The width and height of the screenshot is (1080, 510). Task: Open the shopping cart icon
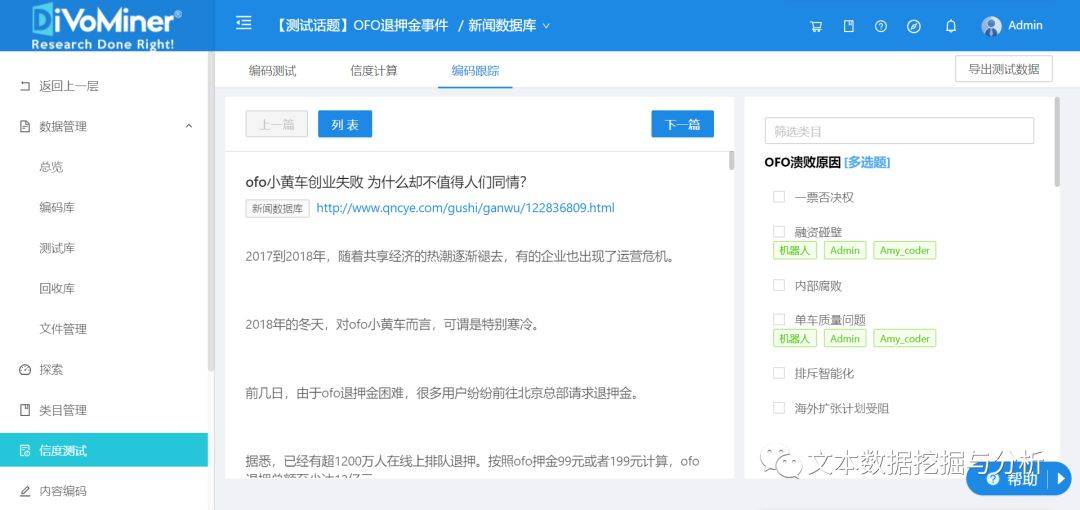point(816,26)
